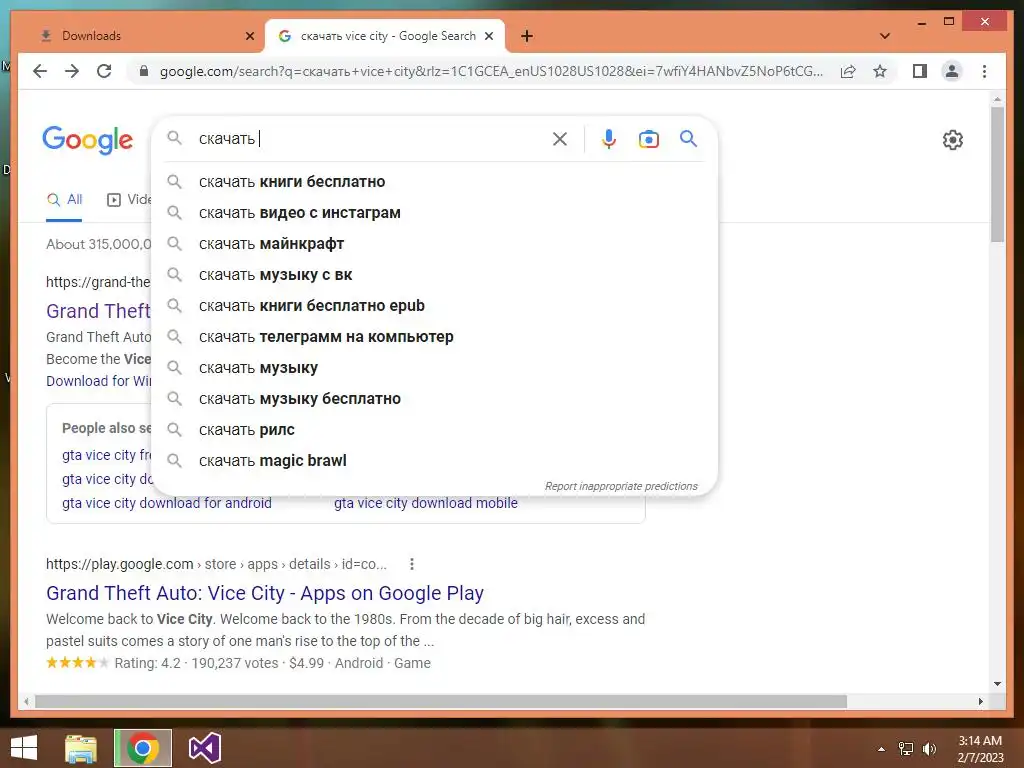Go to the Google home logo
The image size is (1024, 768).
pyautogui.click(x=88, y=140)
